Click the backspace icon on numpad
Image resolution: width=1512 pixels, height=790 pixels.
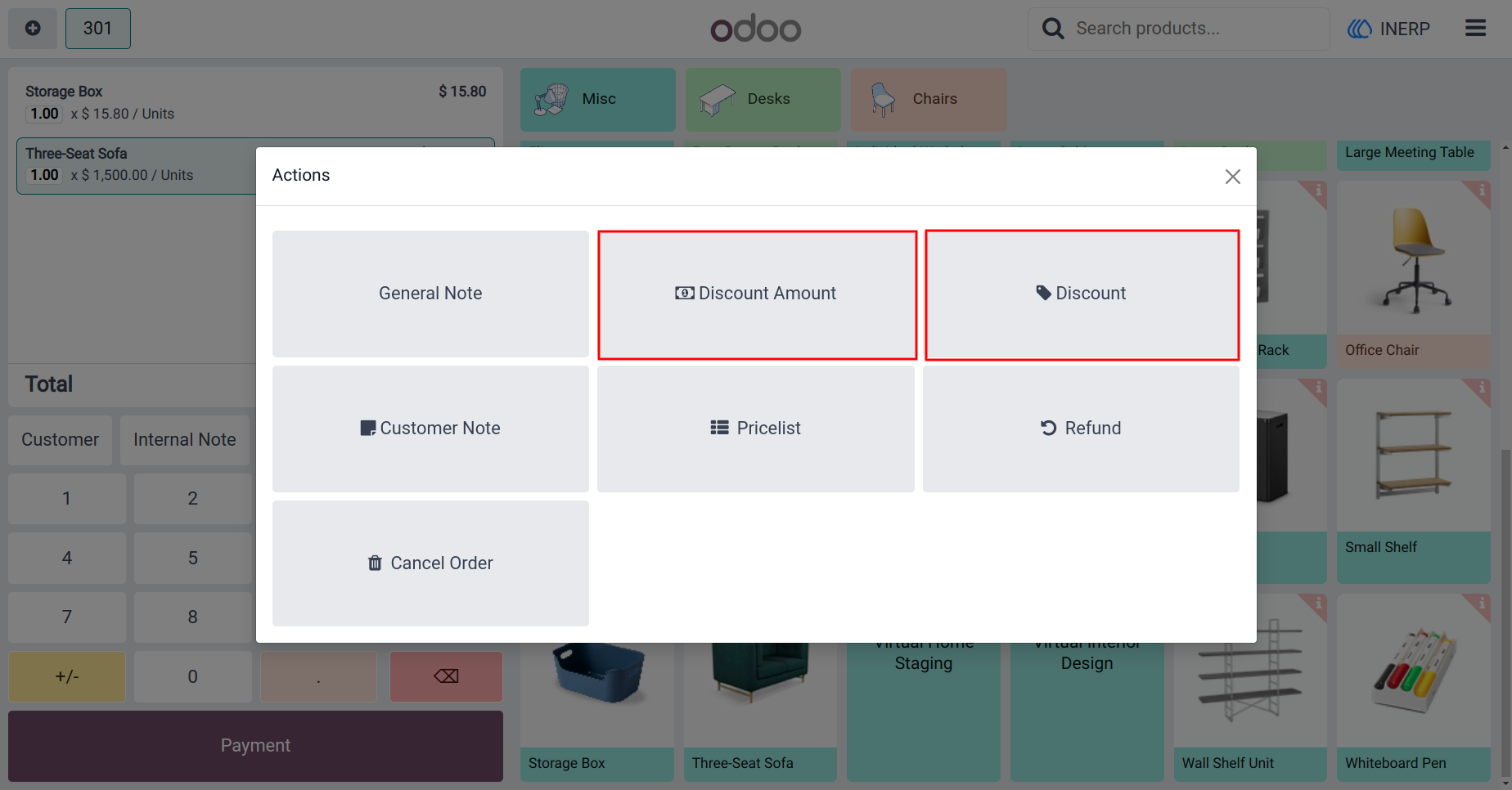pos(446,676)
